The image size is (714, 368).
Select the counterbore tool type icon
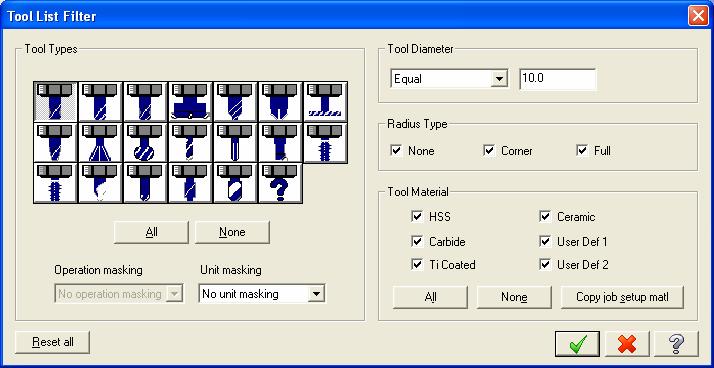click(x=190, y=183)
